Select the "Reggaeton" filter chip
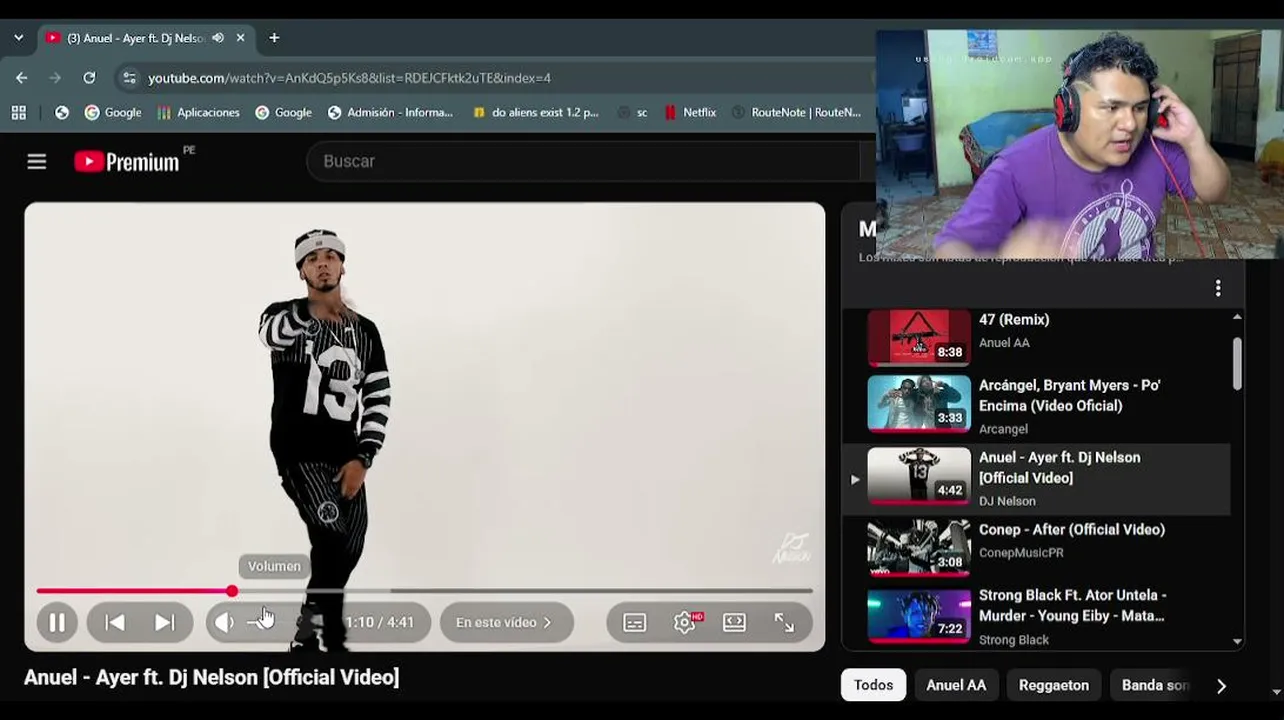Viewport: 1284px width, 720px height. point(1054,685)
